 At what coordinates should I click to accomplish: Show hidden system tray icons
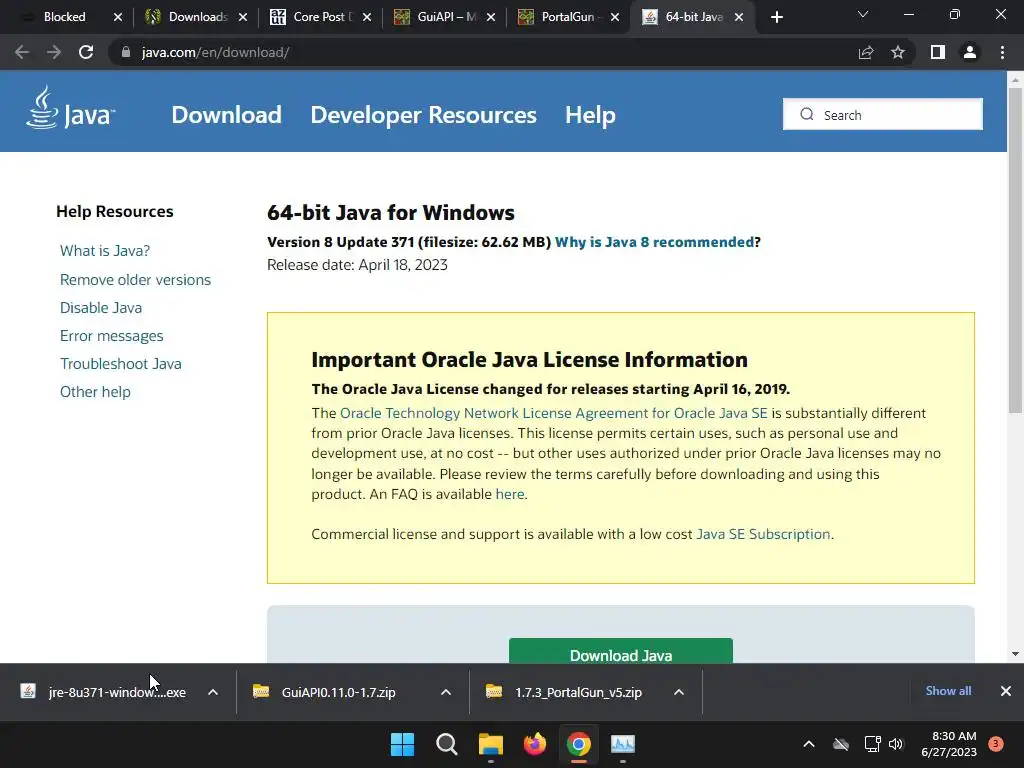(x=808, y=744)
